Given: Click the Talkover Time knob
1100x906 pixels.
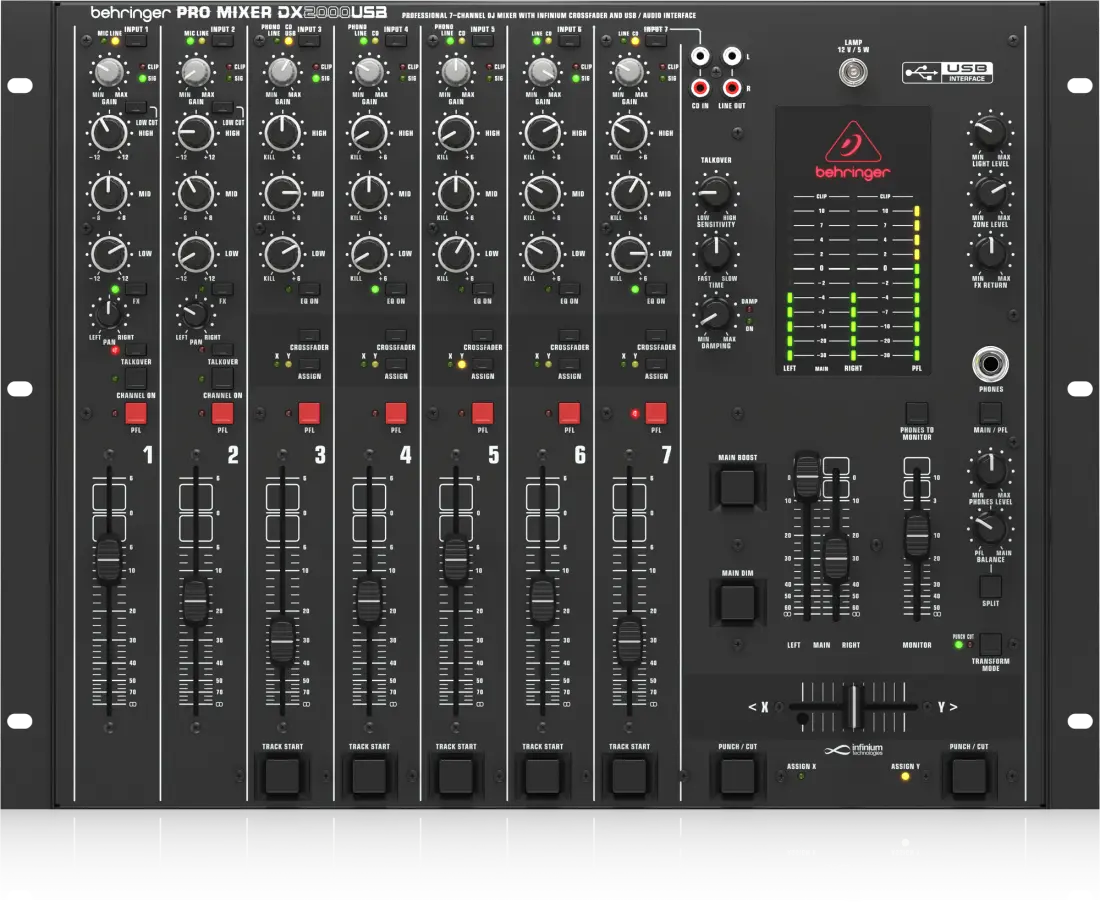Looking at the screenshot, I should (x=715, y=253).
